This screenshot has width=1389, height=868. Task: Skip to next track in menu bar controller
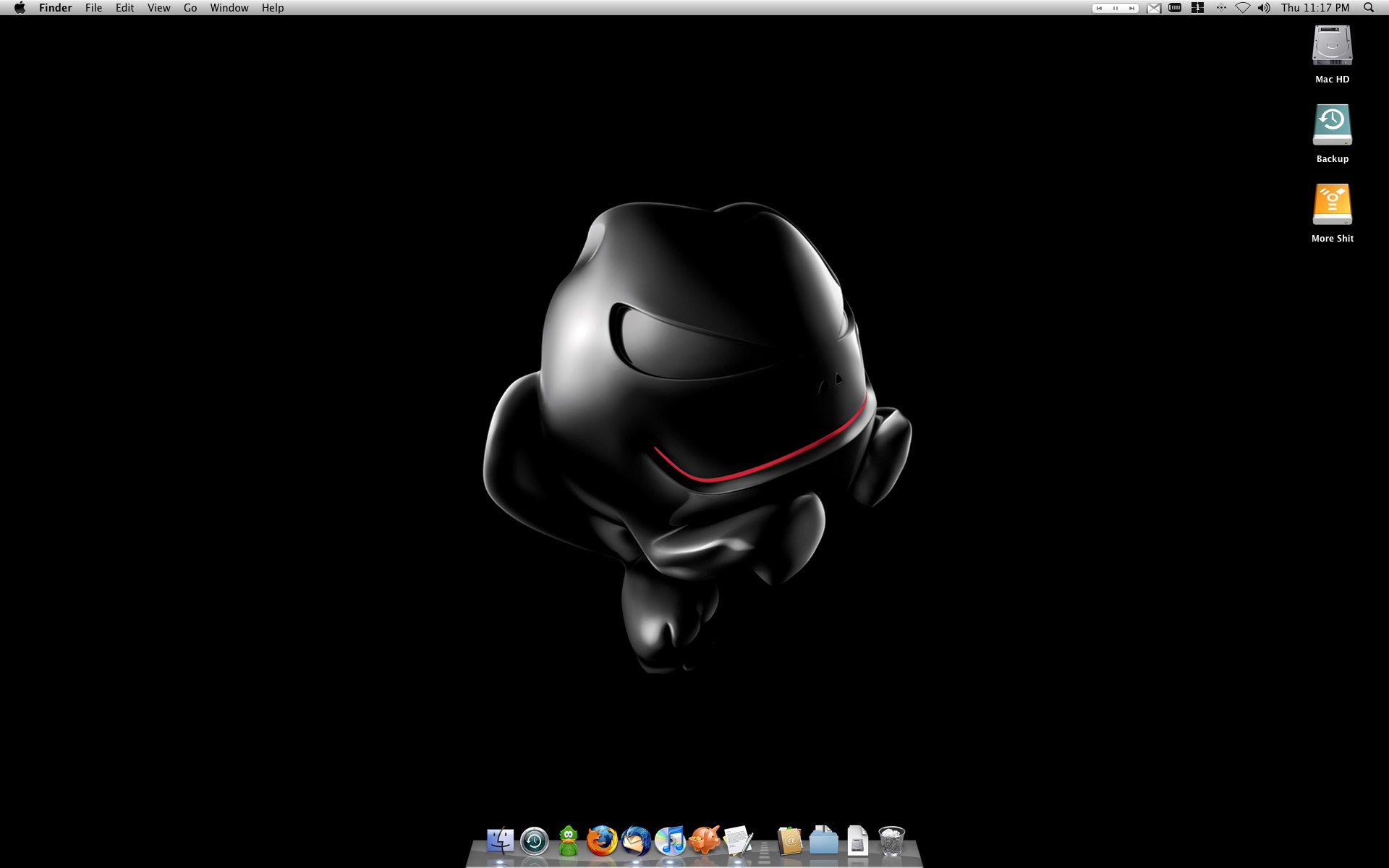[x=1131, y=8]
